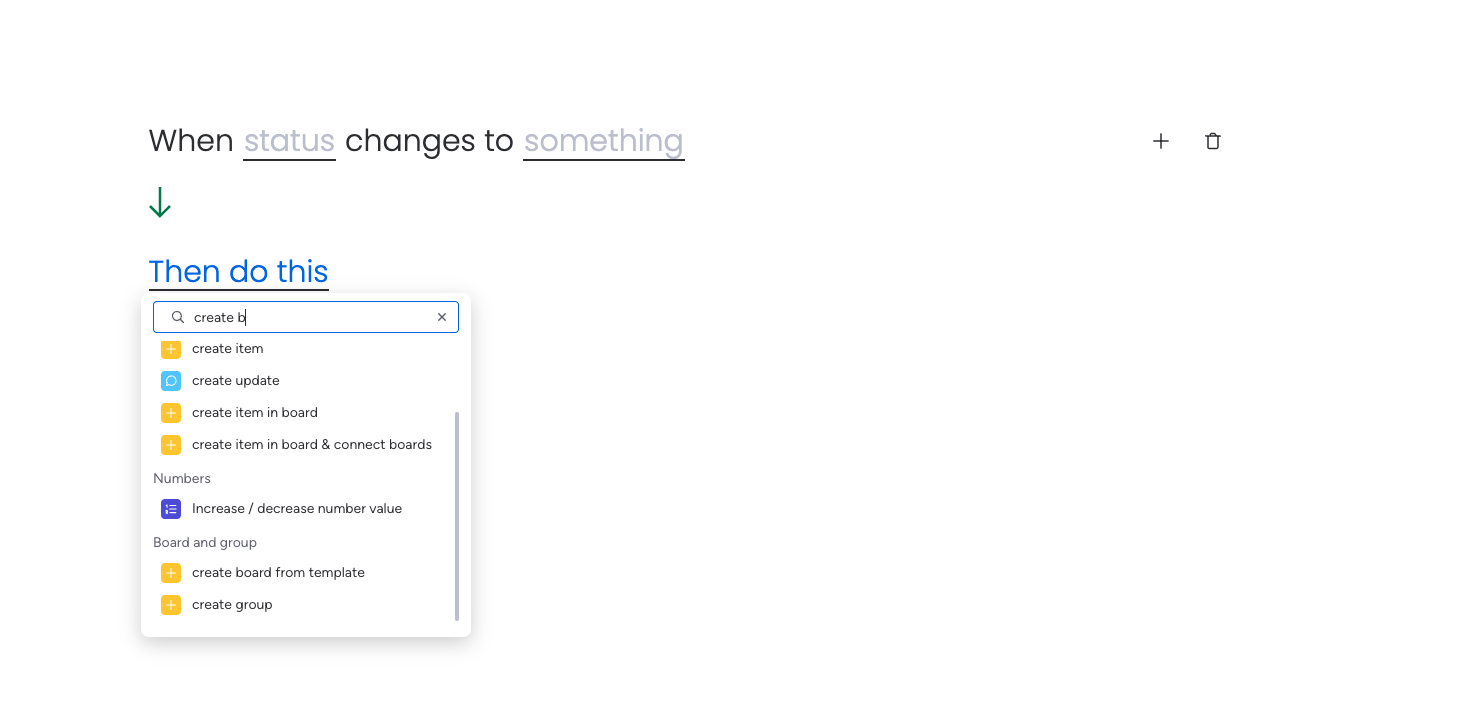Click the icon beside create board from template

click(171, 573)
